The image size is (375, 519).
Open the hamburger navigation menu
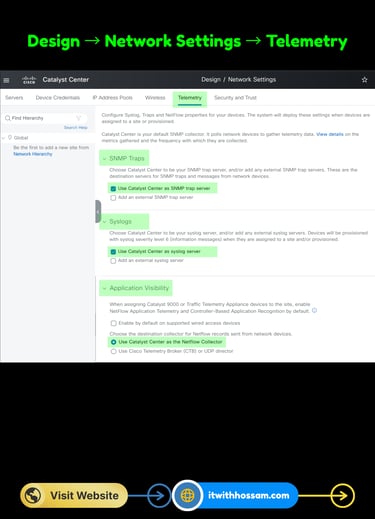click(6, 80)
